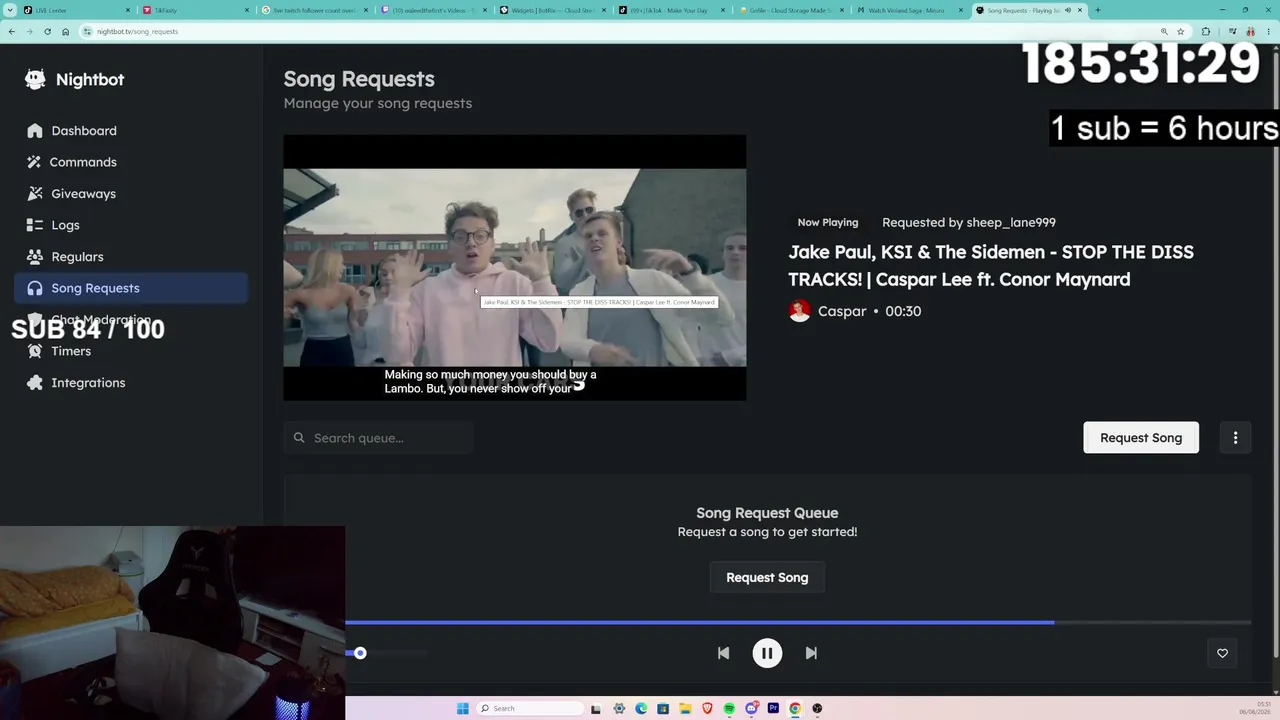Click the Song Requests page heading
This screenshot has width=1280, height=720.
pyautogui.click(x=359, y=79)
